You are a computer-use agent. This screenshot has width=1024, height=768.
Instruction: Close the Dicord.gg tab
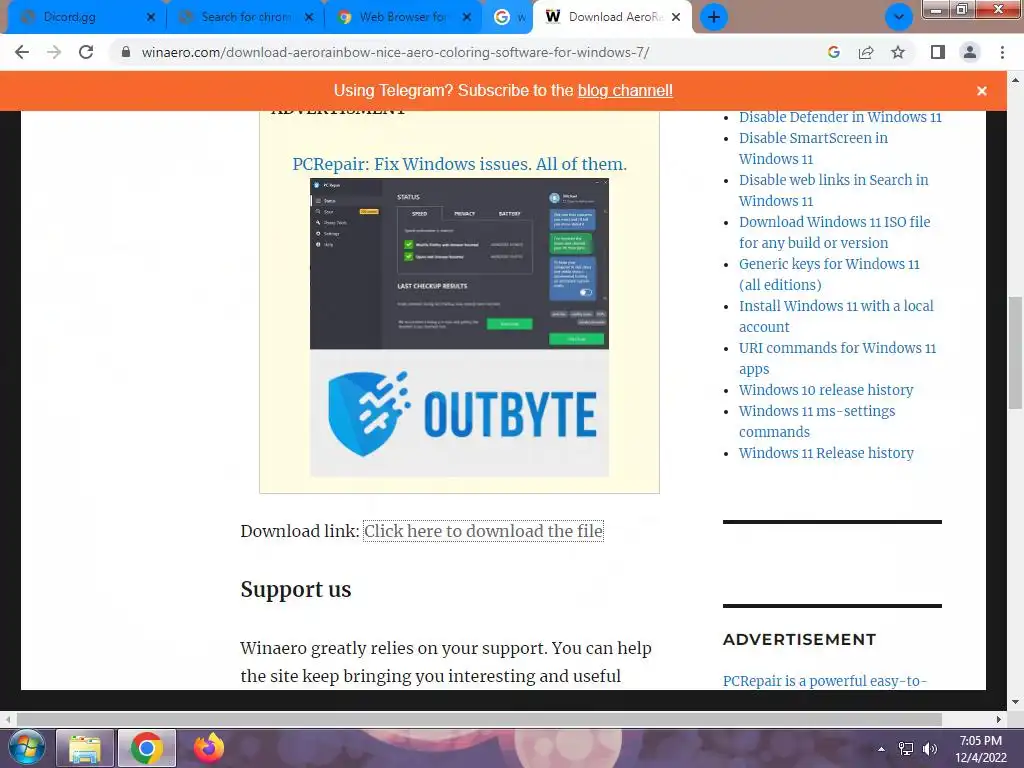point(151,17)
